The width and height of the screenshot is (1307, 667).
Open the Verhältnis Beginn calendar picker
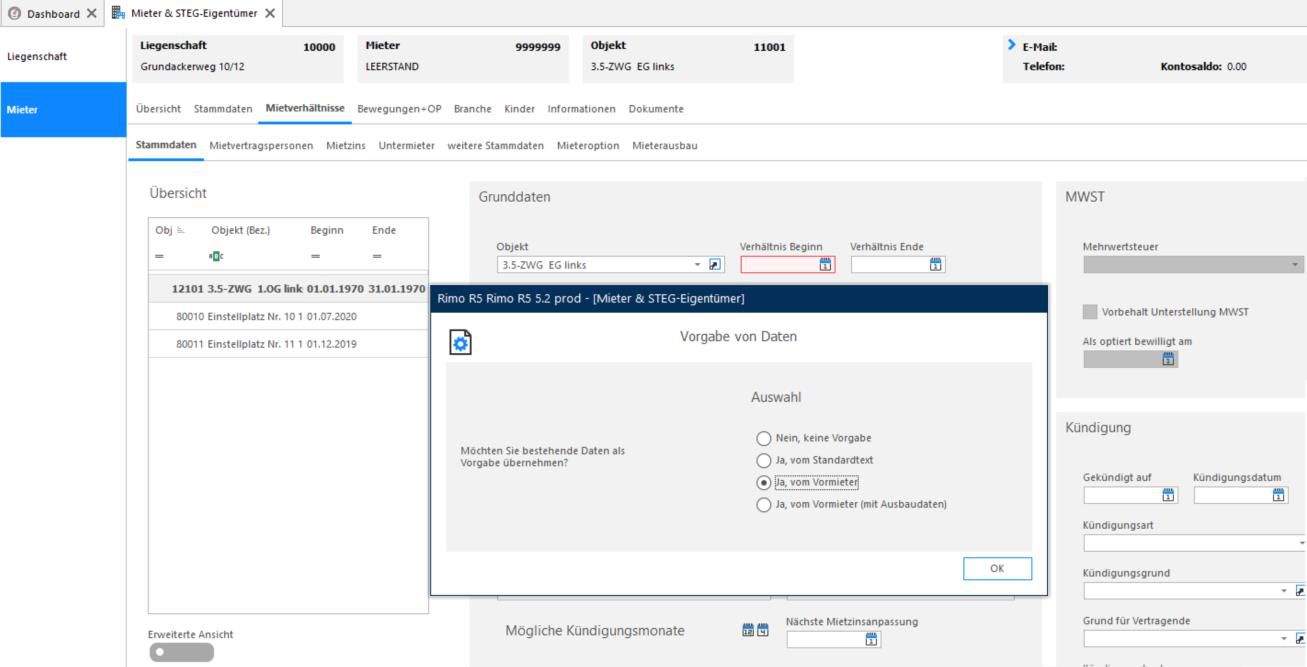pyautogui.click(x=825, y=265)
